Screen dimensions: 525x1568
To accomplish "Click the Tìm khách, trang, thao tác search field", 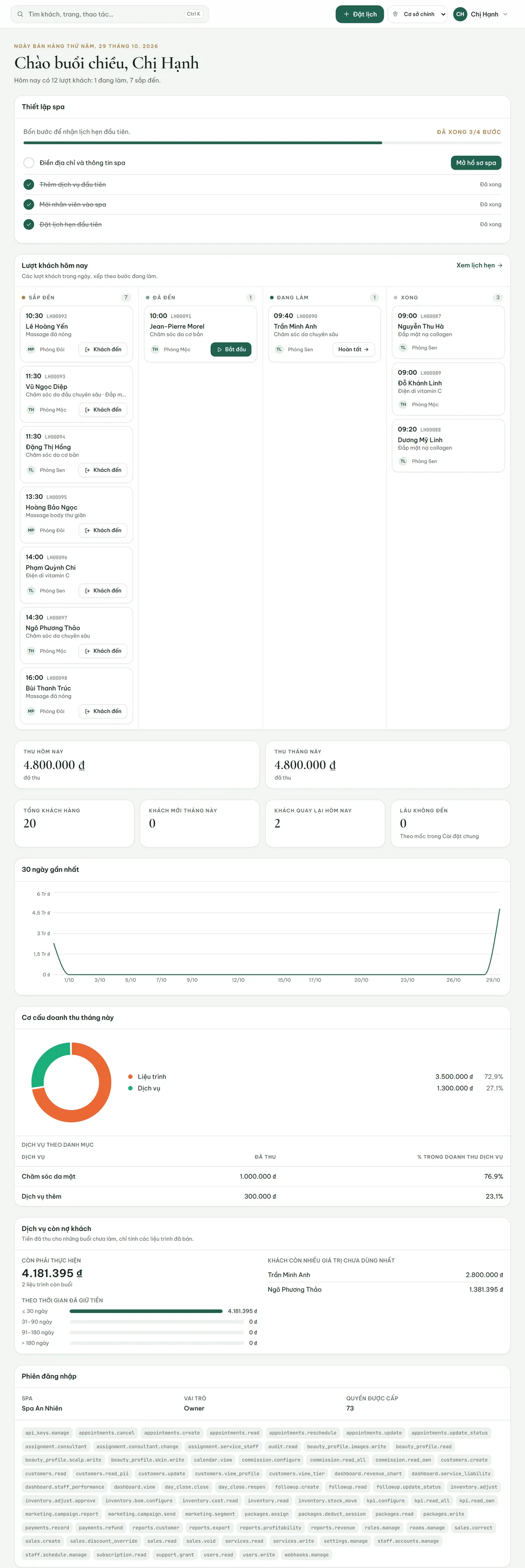I will tap(110, 14).
